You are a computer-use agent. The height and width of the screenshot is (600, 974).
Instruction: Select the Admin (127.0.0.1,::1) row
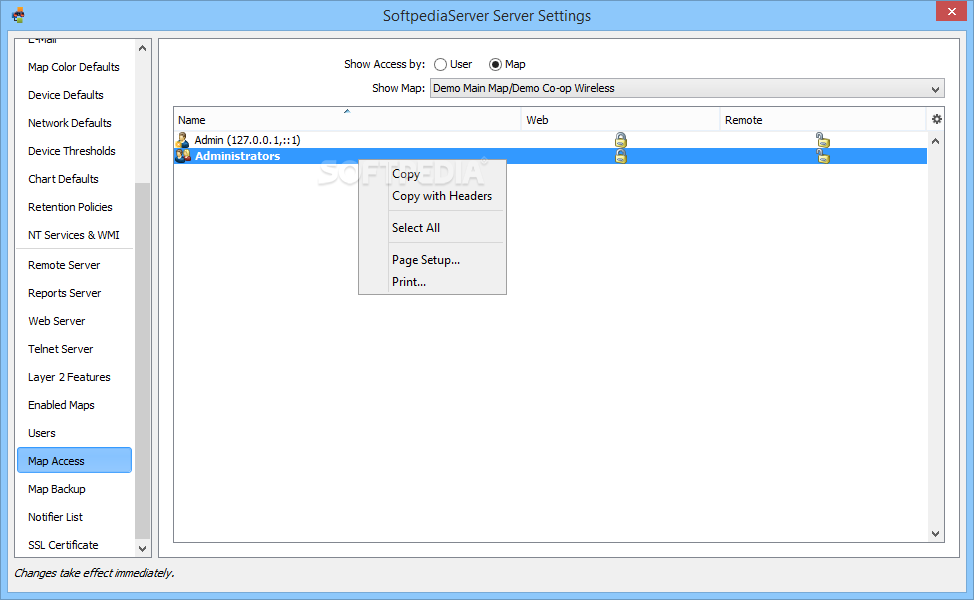[x=550, y=140]
